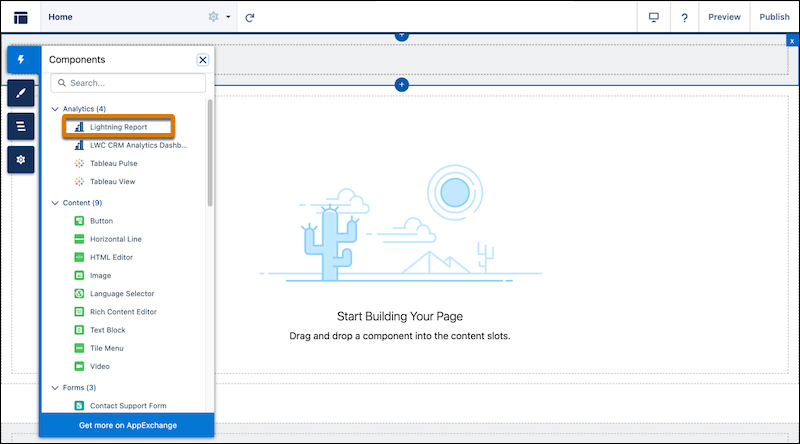Close the header section with blue x
Image resolution: width=800 pixels, height=444 pixels.
click(x=792, y=41)
